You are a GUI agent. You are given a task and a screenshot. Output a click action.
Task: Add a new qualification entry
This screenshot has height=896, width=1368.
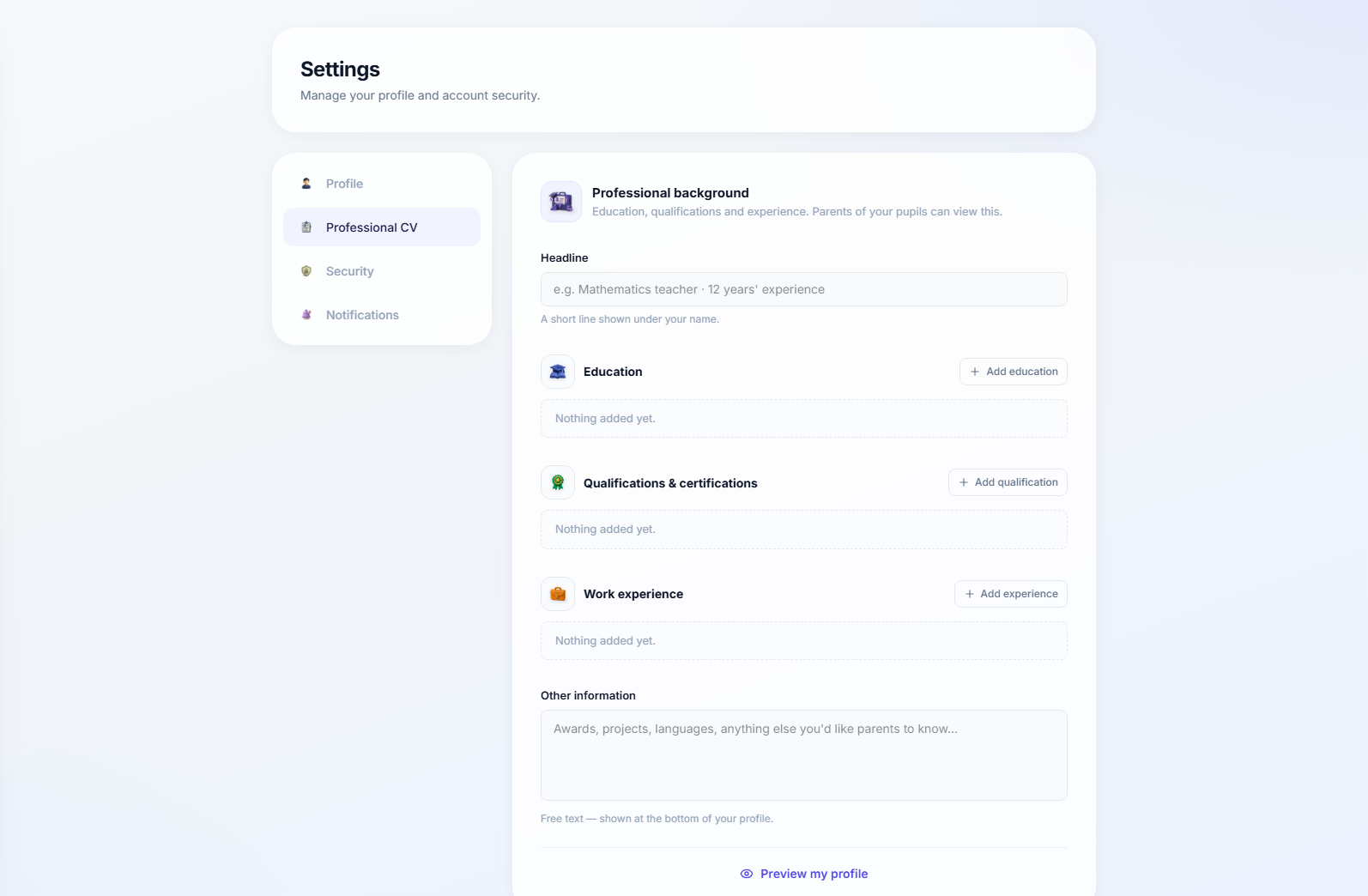point(1008,482)
